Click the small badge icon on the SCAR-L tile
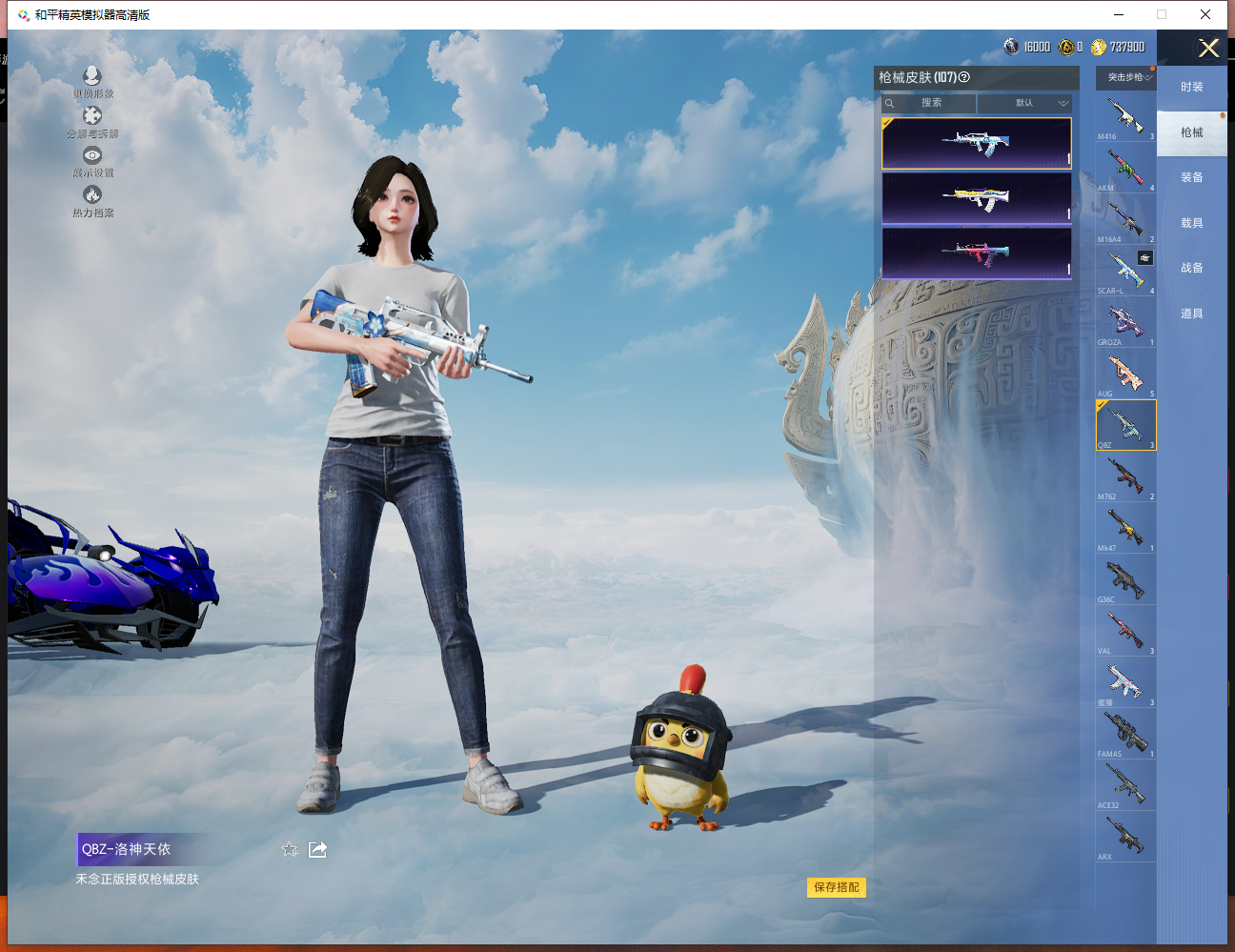Image resolution: width=1235 pixels, height=952 pixels. click(1145, 258)
